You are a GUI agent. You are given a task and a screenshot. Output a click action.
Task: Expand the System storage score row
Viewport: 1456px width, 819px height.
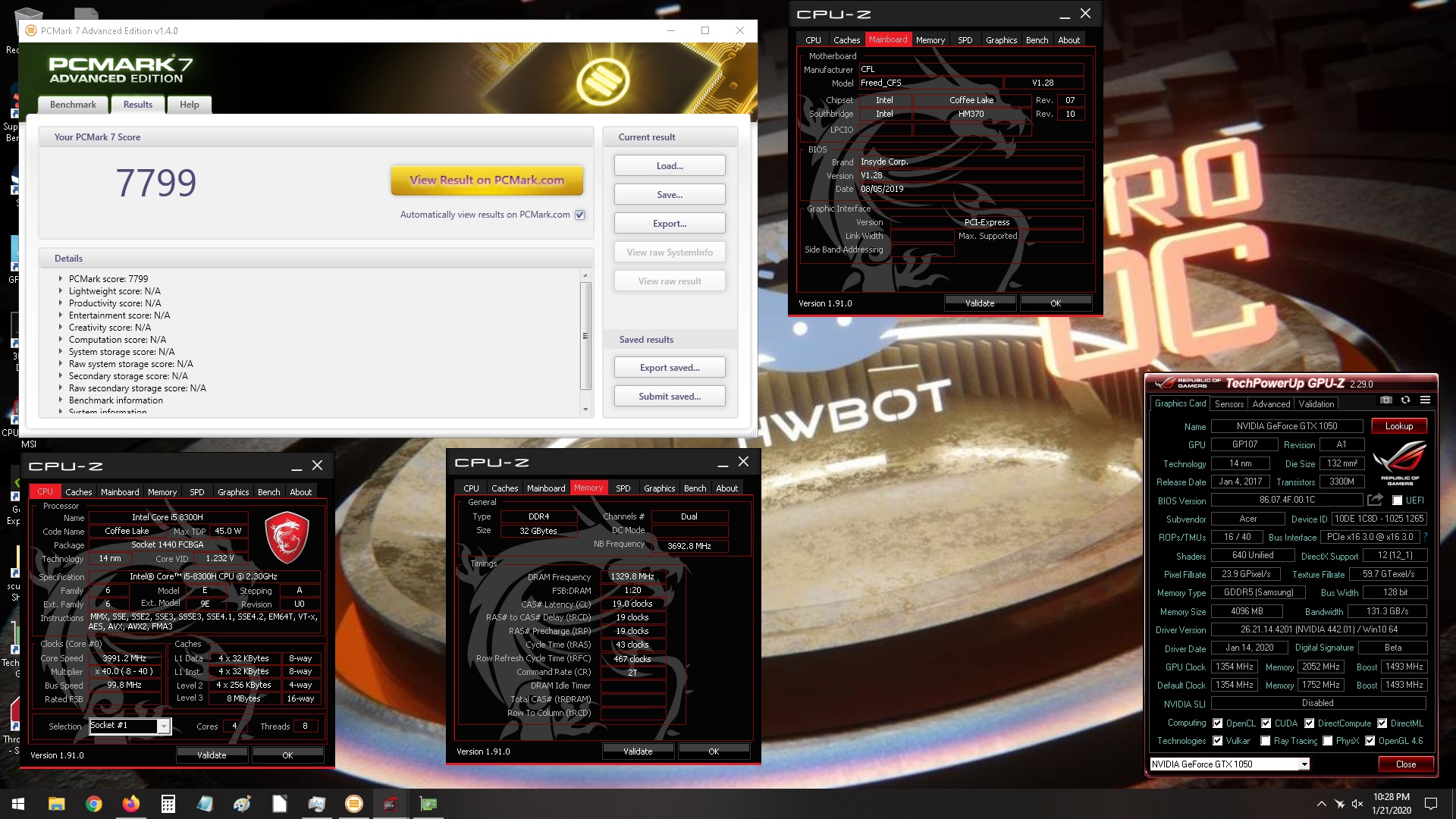click(x=60, y=352)
